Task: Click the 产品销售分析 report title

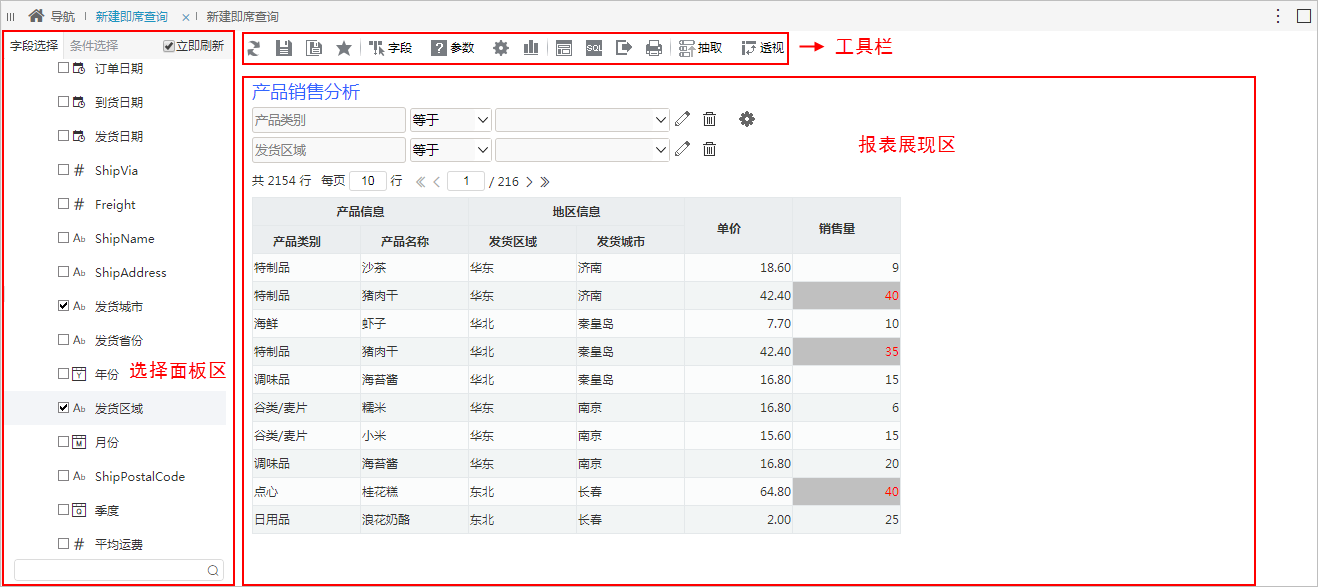Action: 306,92
